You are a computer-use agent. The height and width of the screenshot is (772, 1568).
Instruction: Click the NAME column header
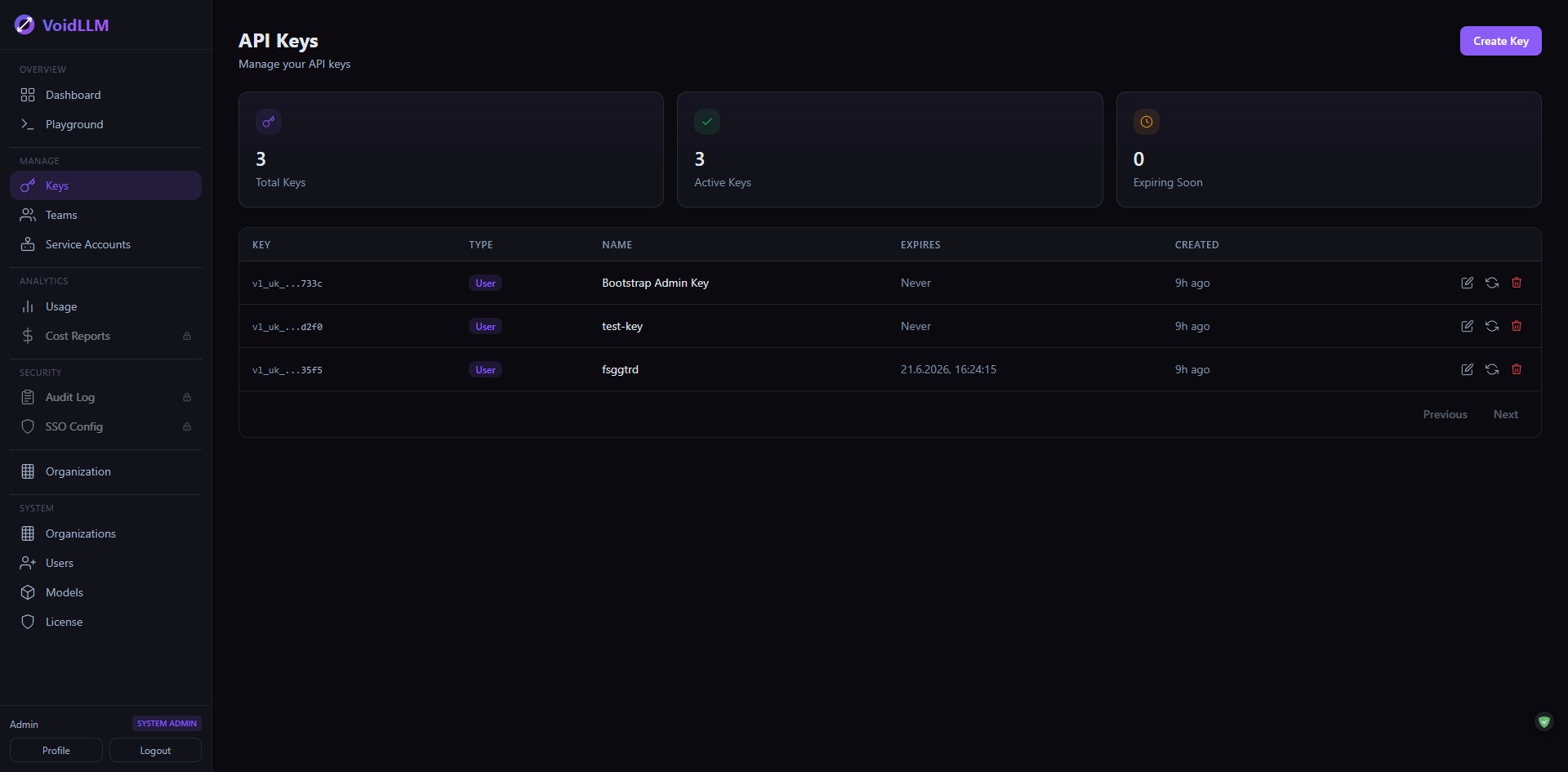pyautogui.click(x=617, y=244)
